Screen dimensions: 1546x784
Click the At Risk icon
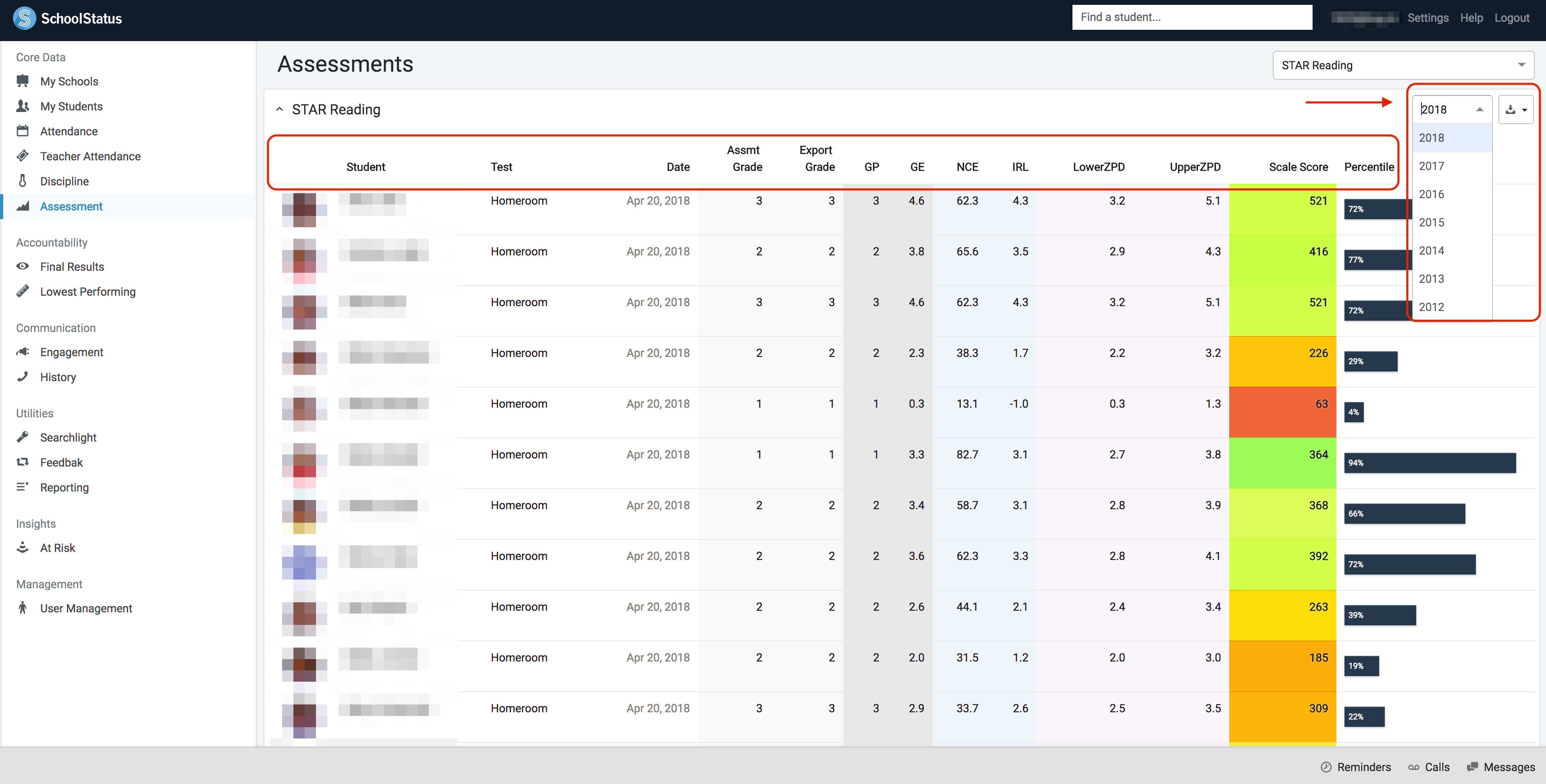pyautogui.click(x=23, y=547)
